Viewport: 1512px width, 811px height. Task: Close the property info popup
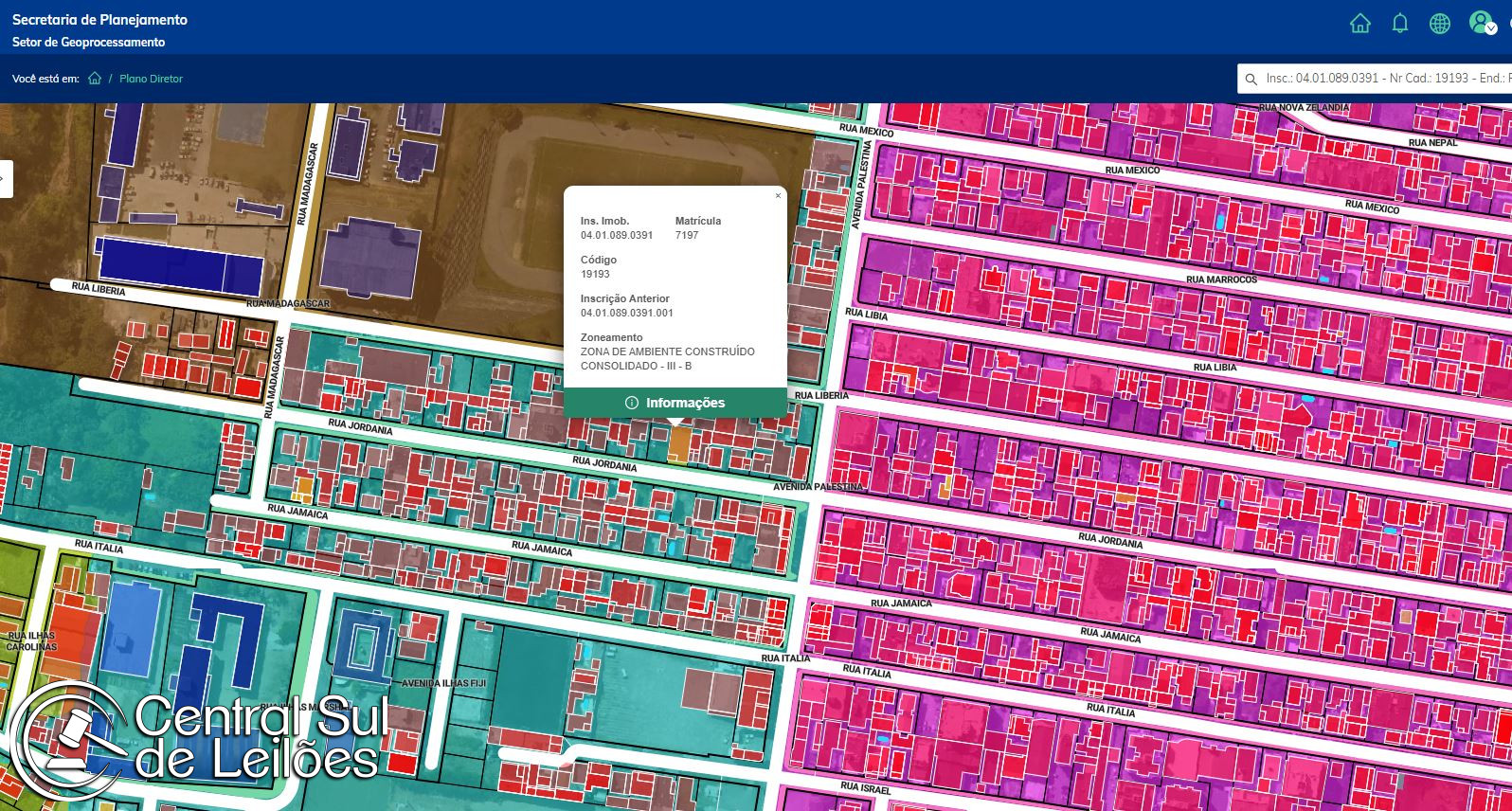pyautogui.click(x=779, y=196)
